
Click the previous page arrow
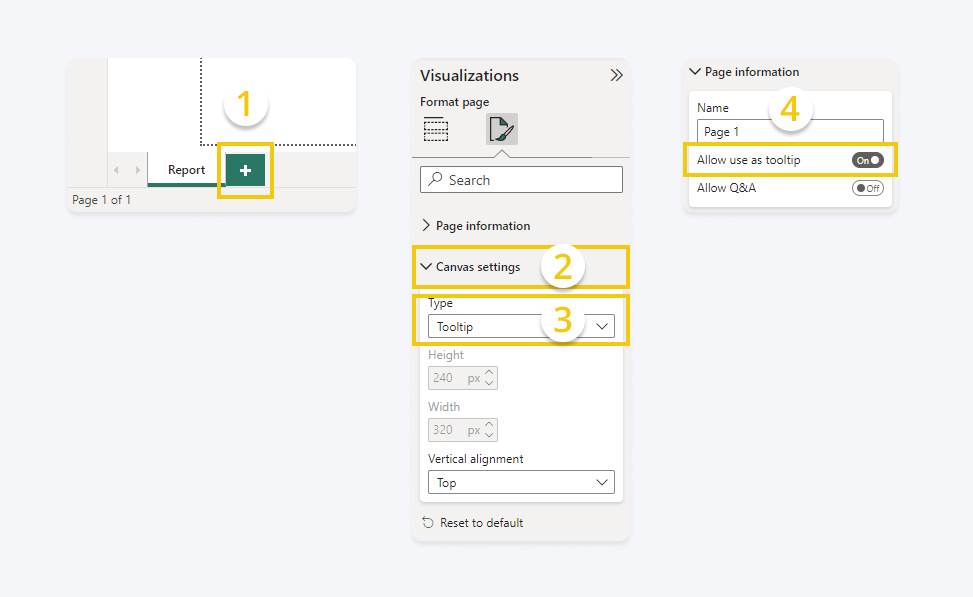(x=116, y=171)
